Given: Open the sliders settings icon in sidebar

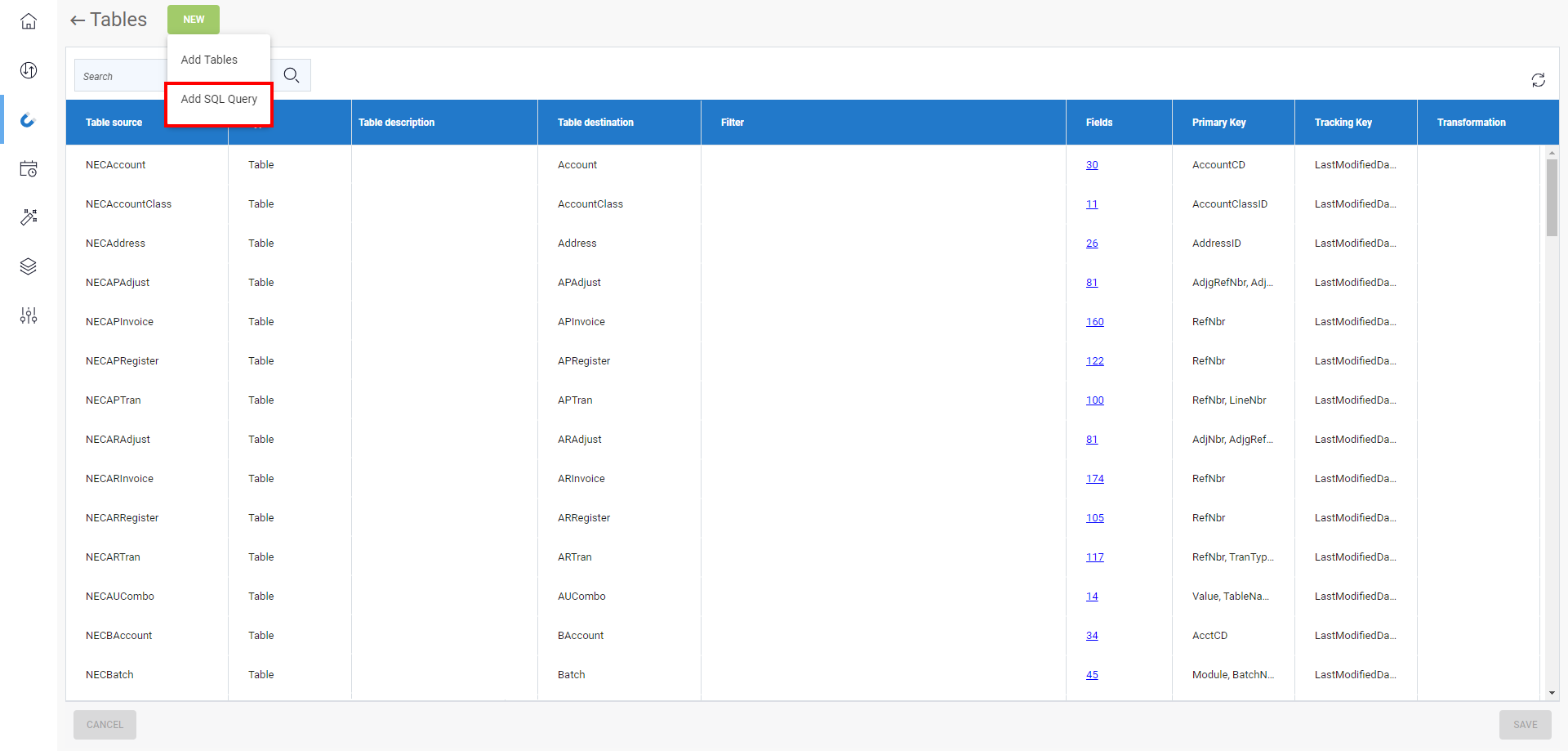Looking at the screenshot, I should pos(29,315).
